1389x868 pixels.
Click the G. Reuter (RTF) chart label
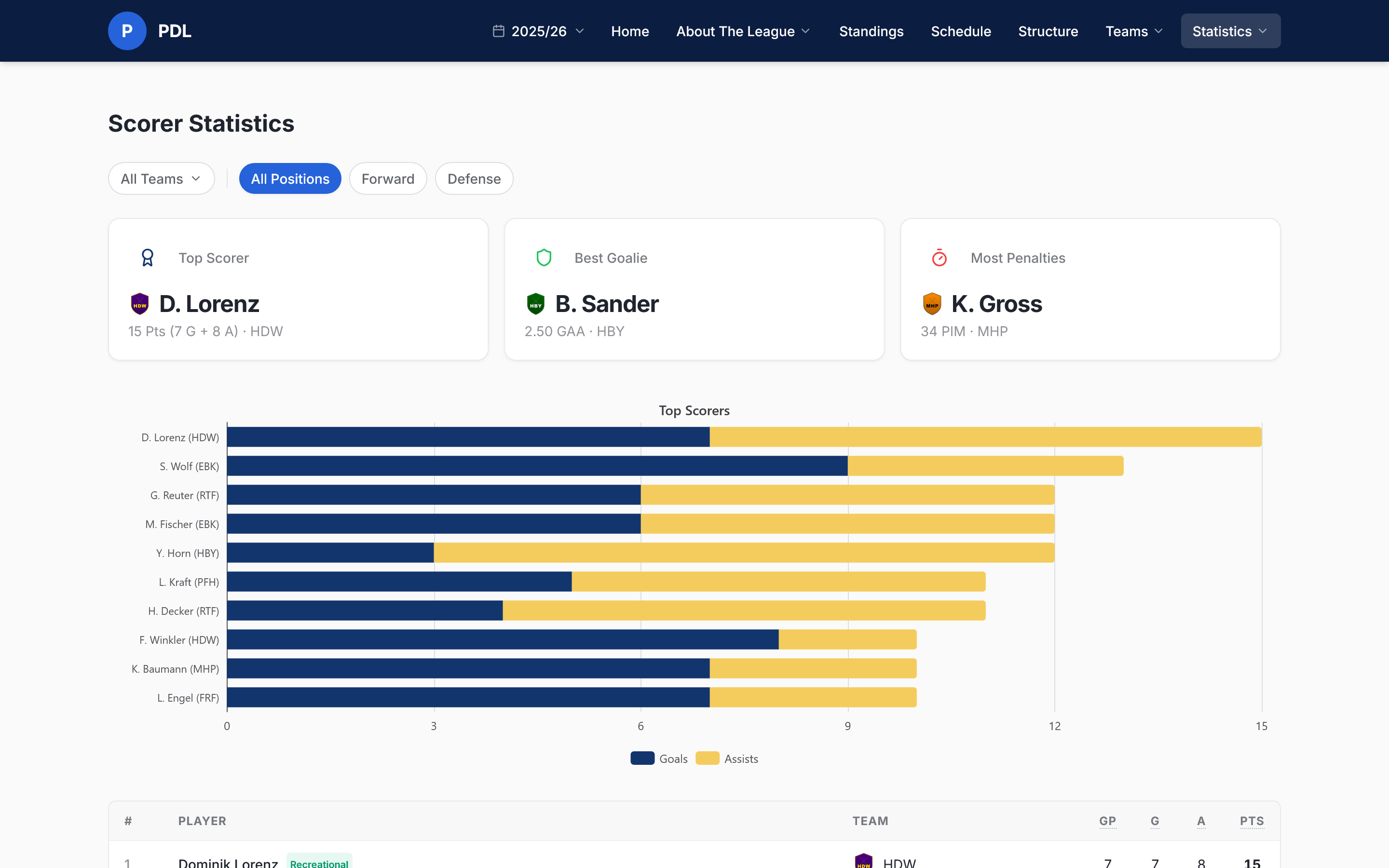pos(184,495)
